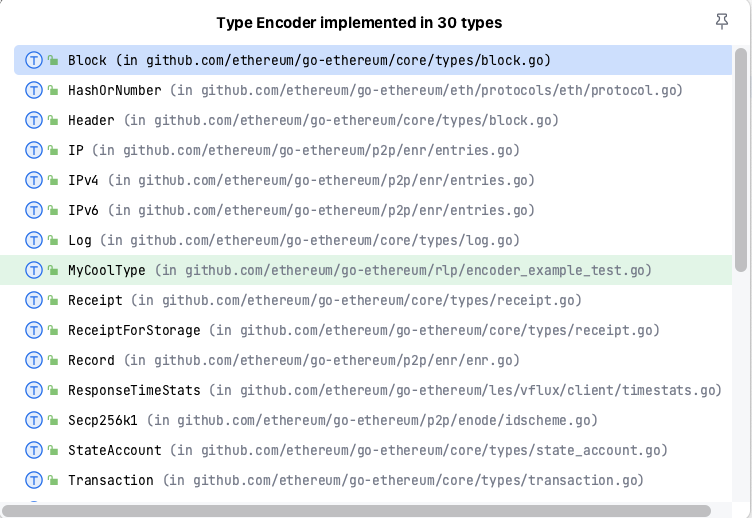
Task: Click the green lock icon beside MyCoolType
Action: [x=53, y=270]
